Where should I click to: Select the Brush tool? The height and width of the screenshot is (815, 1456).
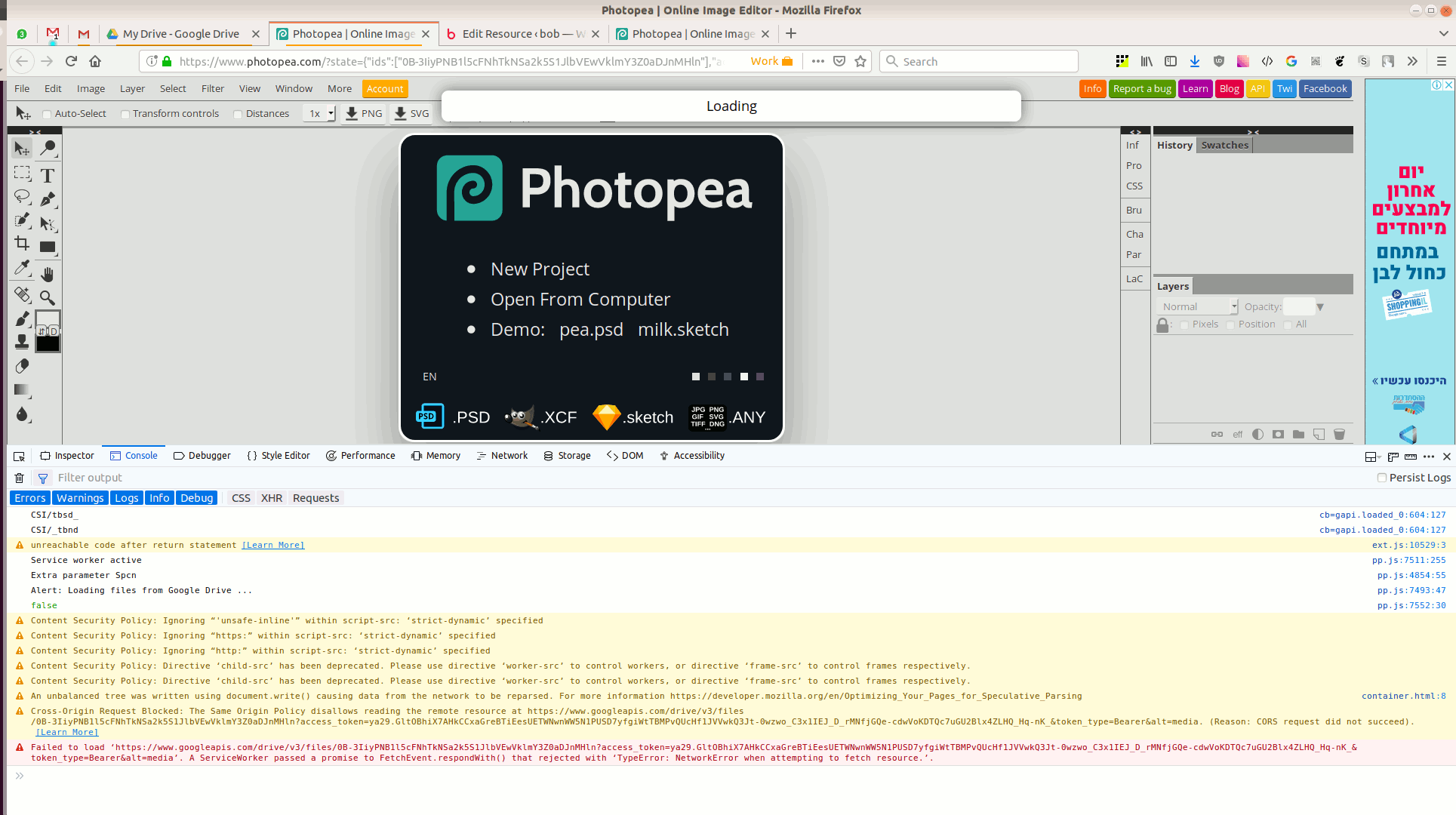coord(22,318)
